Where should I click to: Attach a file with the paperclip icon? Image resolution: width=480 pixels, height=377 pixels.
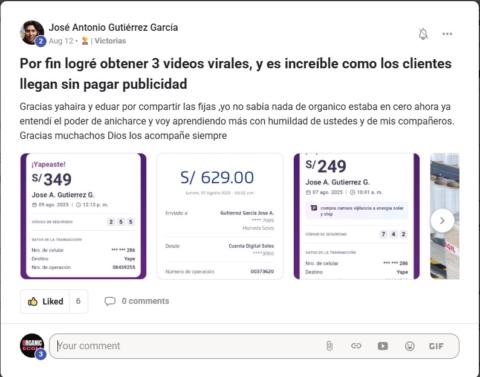tap(329, 346)
